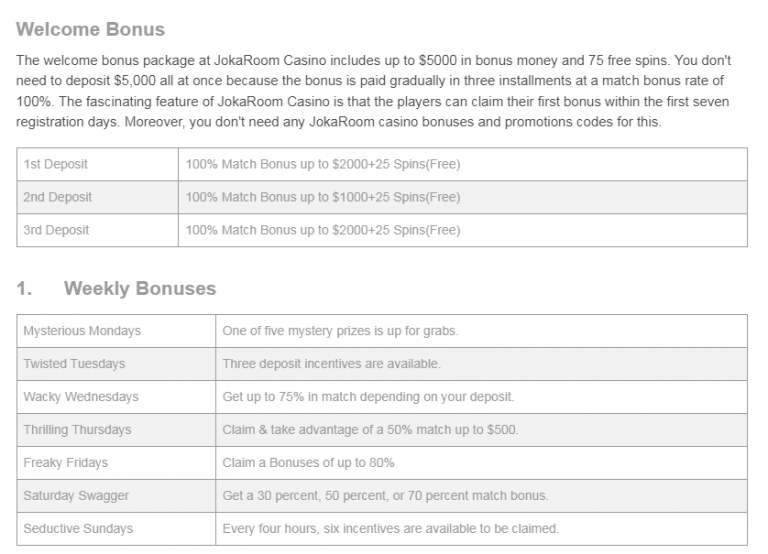The image size is (768, 554).
Task: Click the Welcome Bonus heading
Action: (91, 29)
